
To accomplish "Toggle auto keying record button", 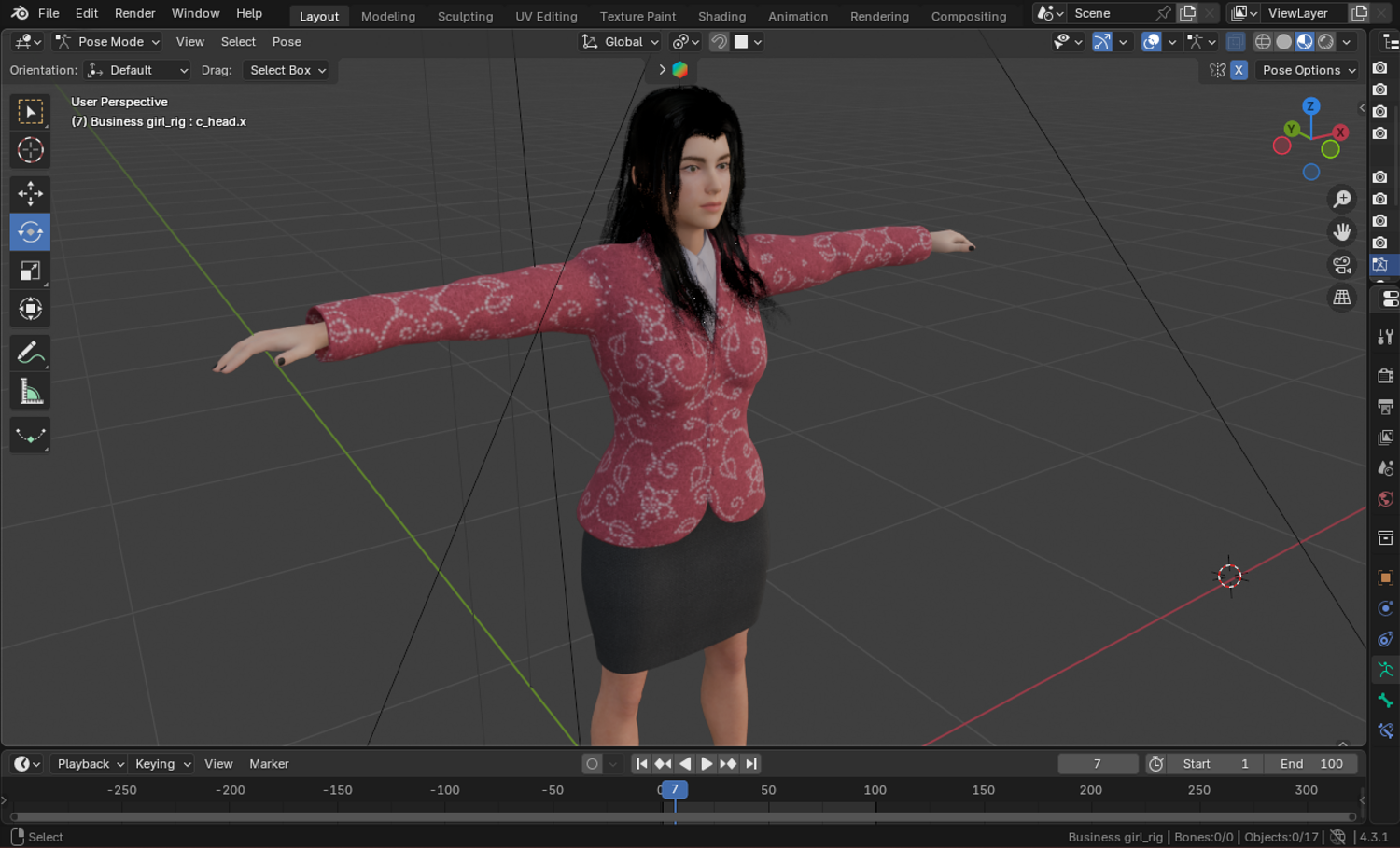I will click(592, 764).
